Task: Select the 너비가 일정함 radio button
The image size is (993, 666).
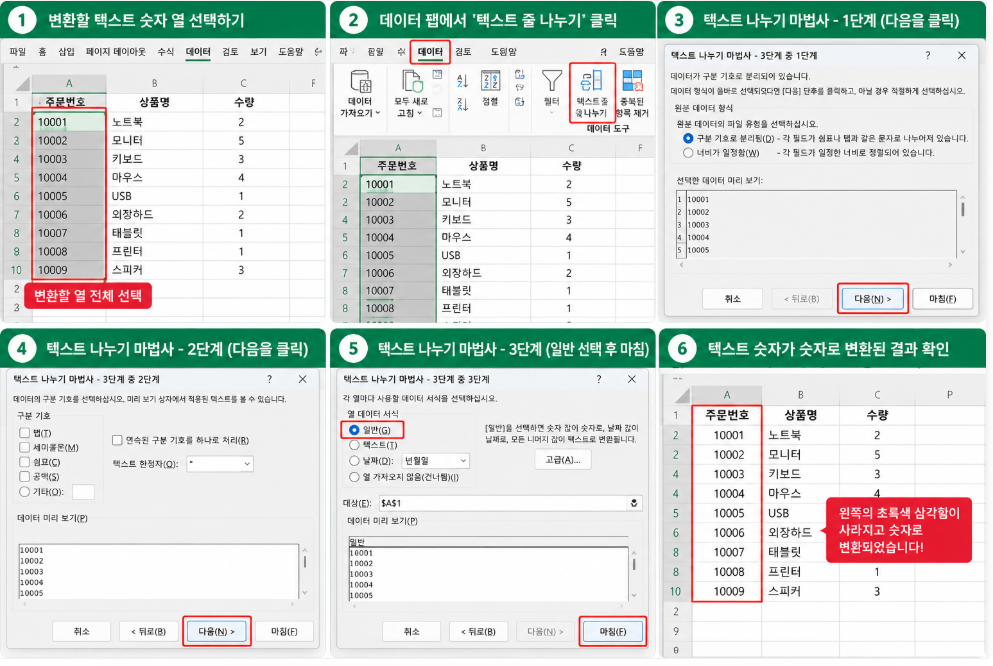Action: [688, 153]
